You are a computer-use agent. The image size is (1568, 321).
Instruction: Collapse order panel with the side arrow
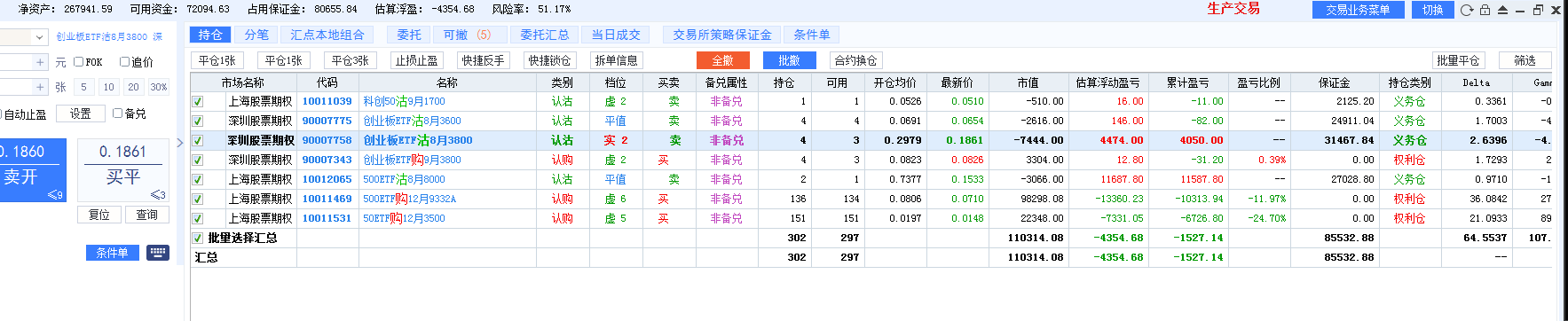point(180,143)
